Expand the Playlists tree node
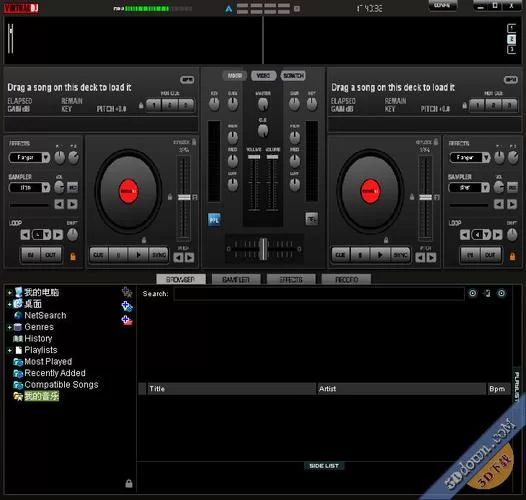The image size is (526, 500). coord(10,350)
